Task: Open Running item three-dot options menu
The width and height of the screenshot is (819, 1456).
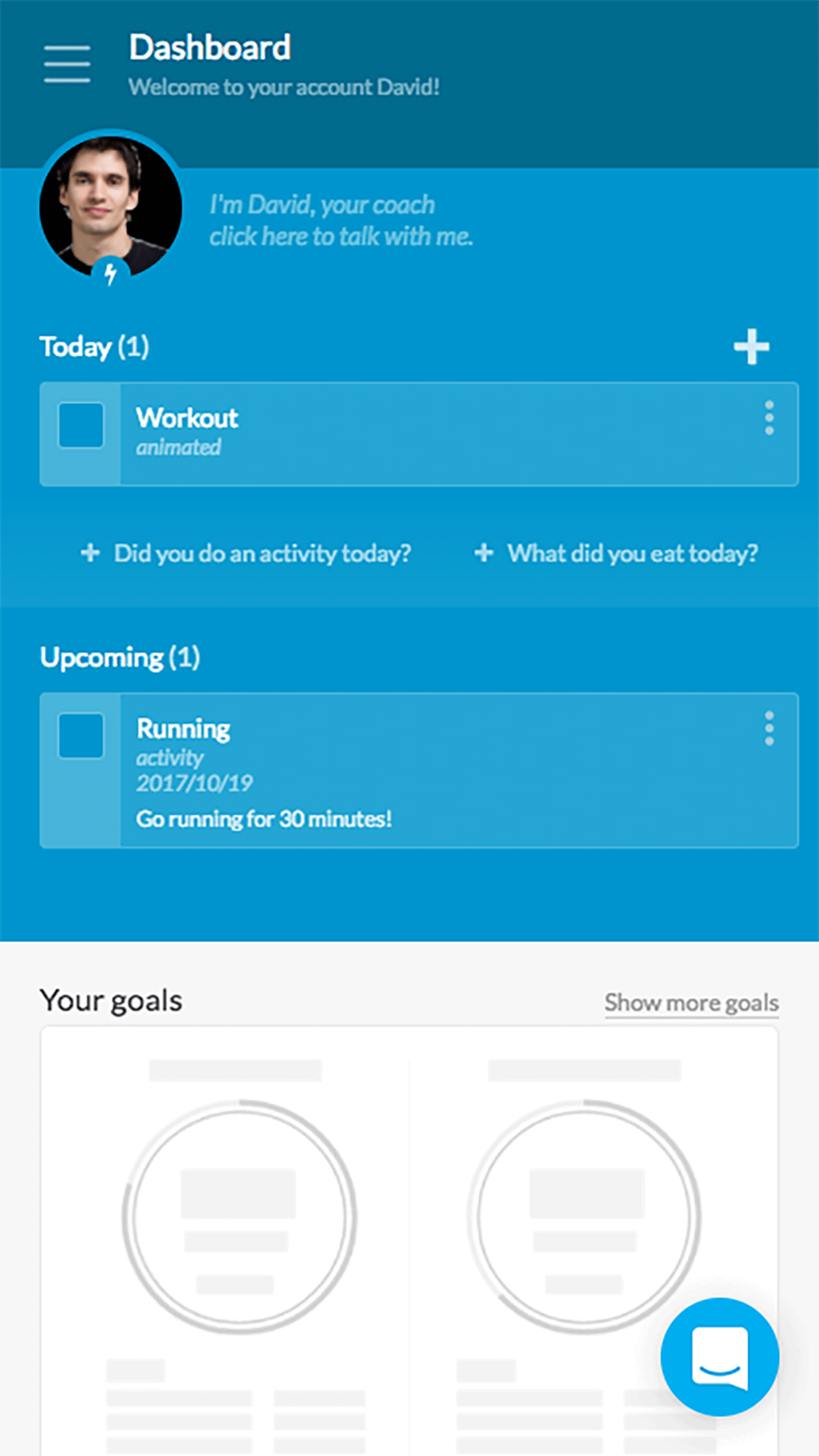Action: tap(769, 729)
